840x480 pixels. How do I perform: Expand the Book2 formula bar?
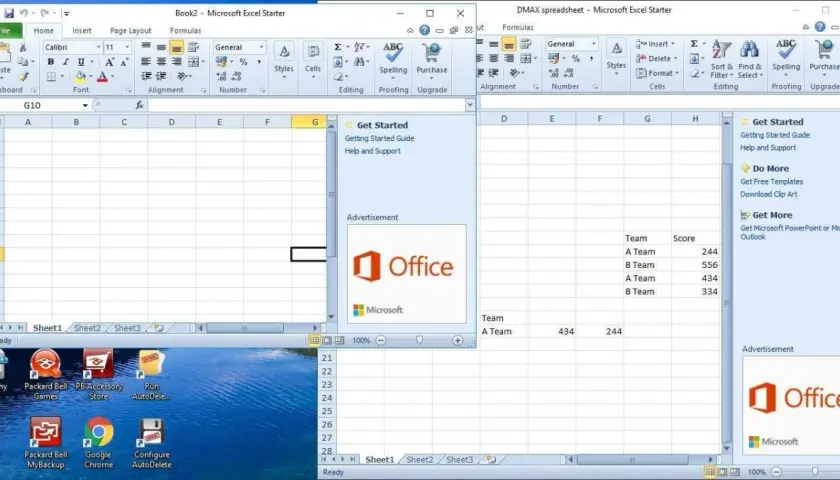pos(470,105)
